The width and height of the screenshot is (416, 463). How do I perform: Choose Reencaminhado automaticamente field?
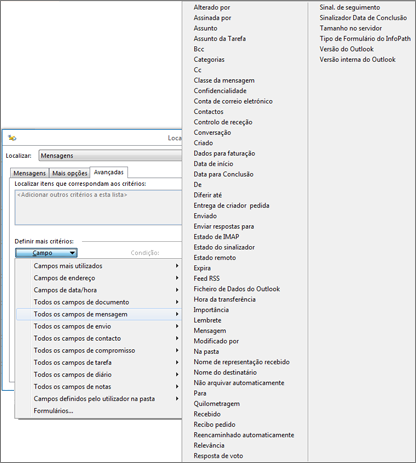[244, 435]
